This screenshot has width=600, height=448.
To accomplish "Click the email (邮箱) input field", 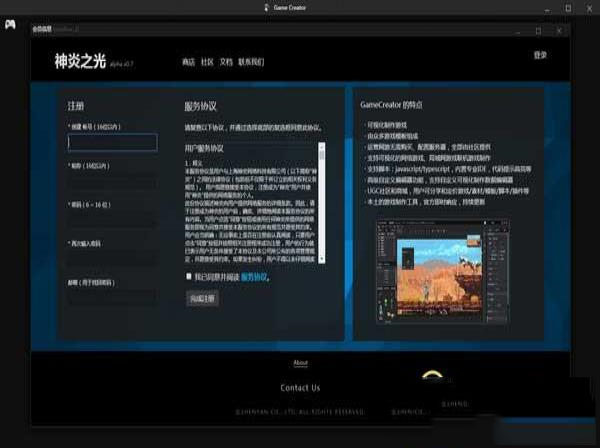I will [x=112, y=297].
